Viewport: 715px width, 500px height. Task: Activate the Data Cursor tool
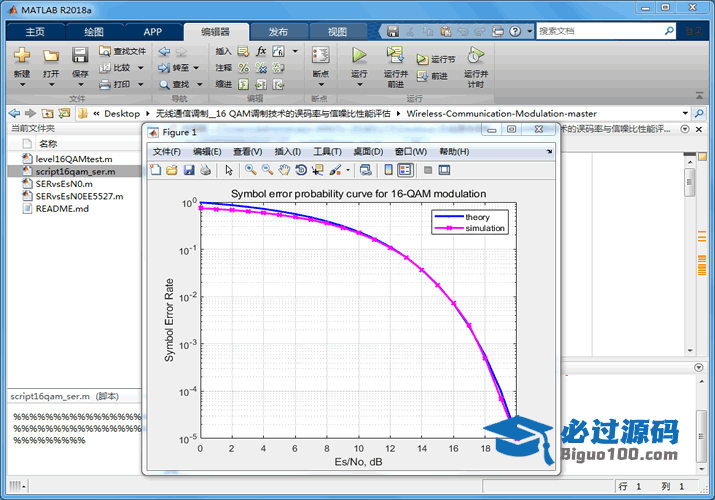[318, 170]
